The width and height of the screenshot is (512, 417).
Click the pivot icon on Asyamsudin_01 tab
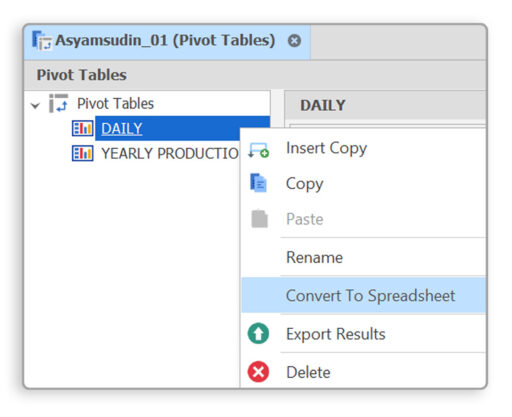click(x=42, y=40)
